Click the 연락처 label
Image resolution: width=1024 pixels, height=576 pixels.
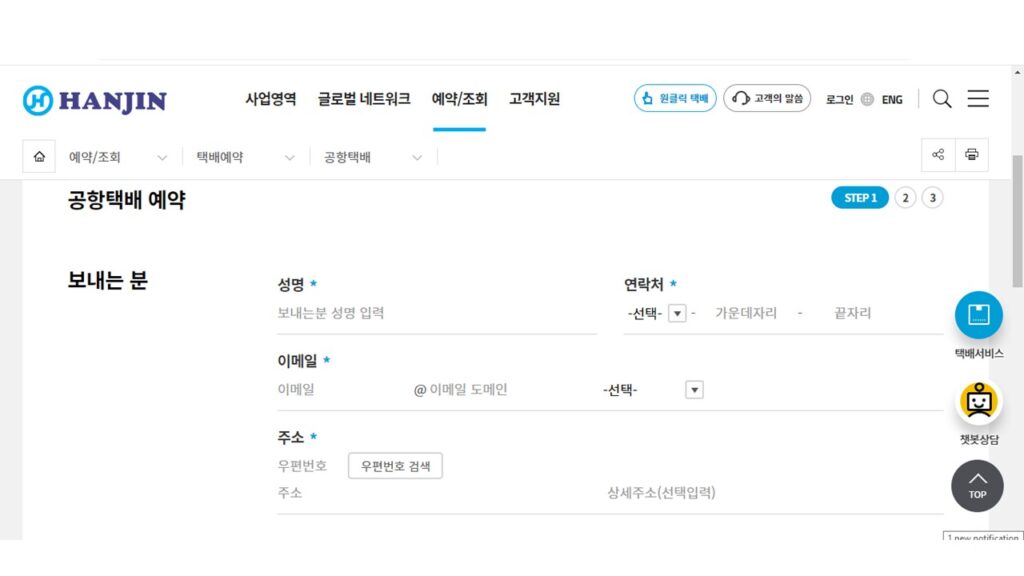644,285
